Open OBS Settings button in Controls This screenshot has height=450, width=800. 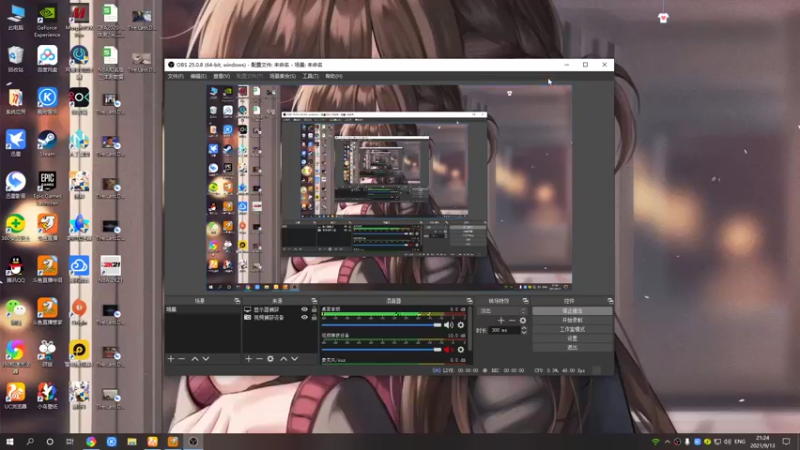click(x=572, y=338)
